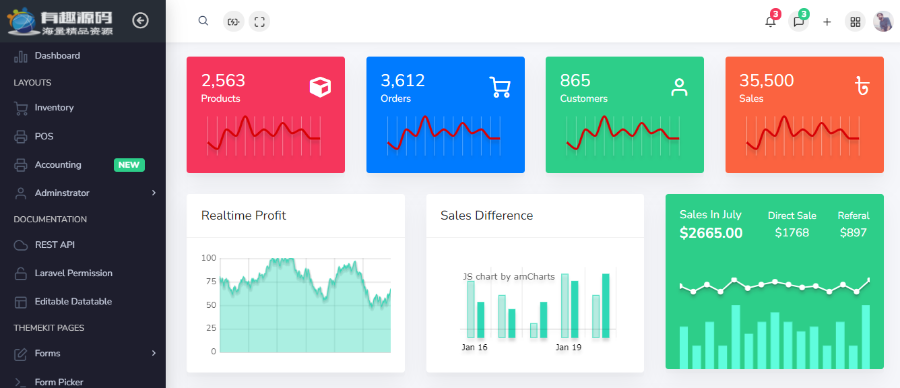Click the Customers person icon
Viewport: 900px width, 388px height.
tap(679, 87)
